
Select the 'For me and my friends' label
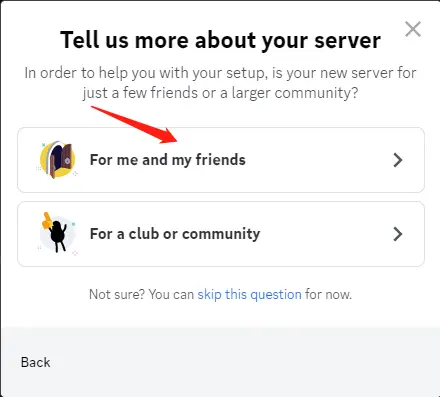click(x=168, y=160)
